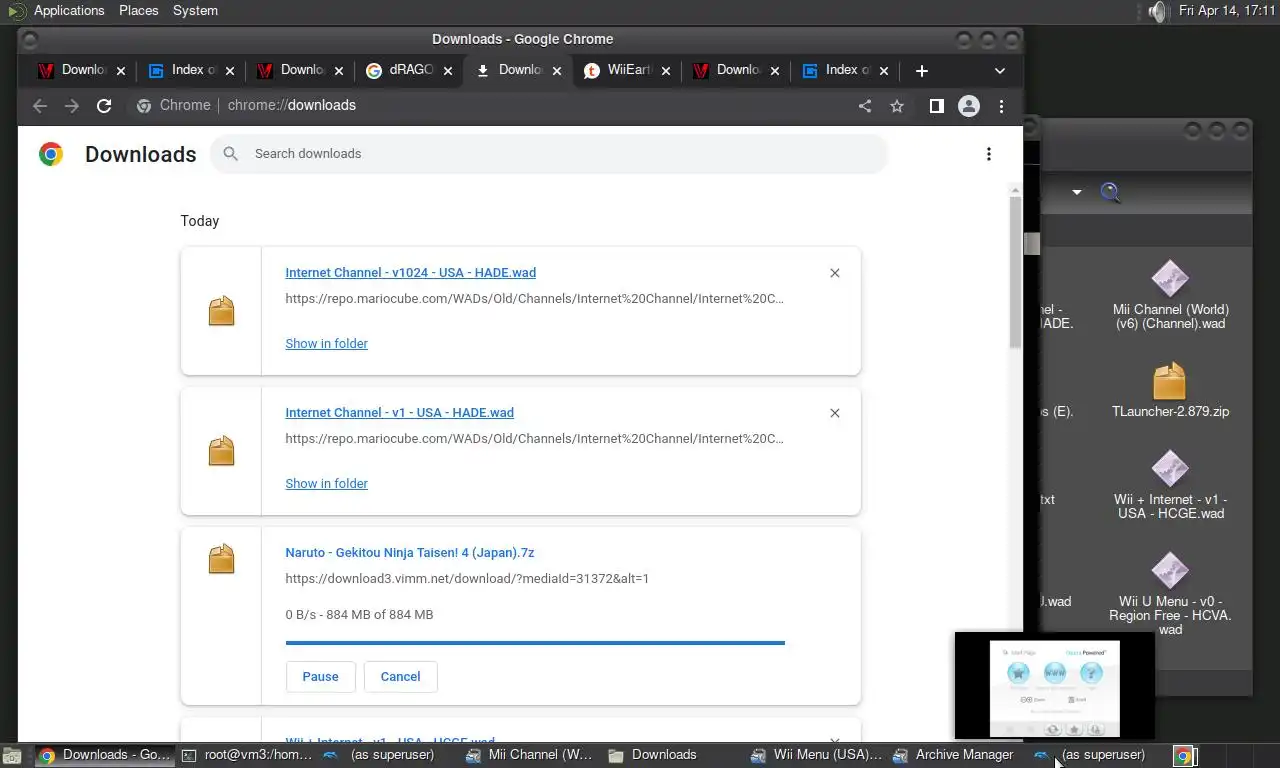1280x768 pixels.
Task: Click the archive icon for Naruto download
Action: [x=221, y=559]
